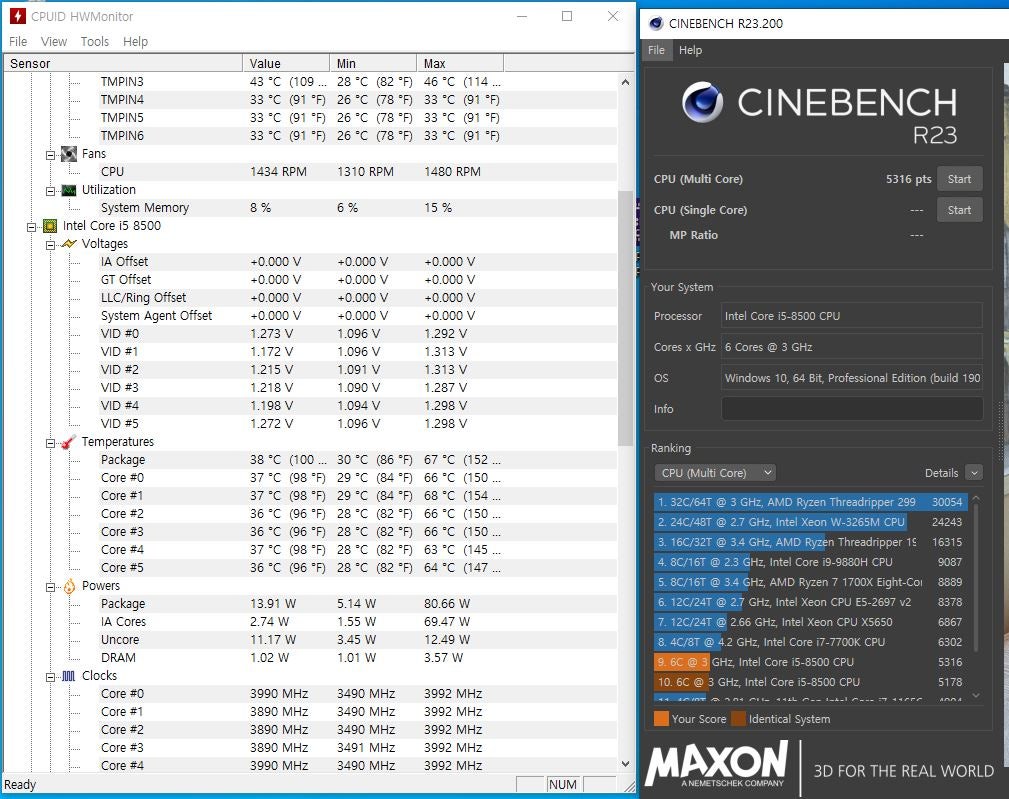Click the NUM status bar indicator
The width and height of the screenshot is (1009, 799).
tap(563, 784)
